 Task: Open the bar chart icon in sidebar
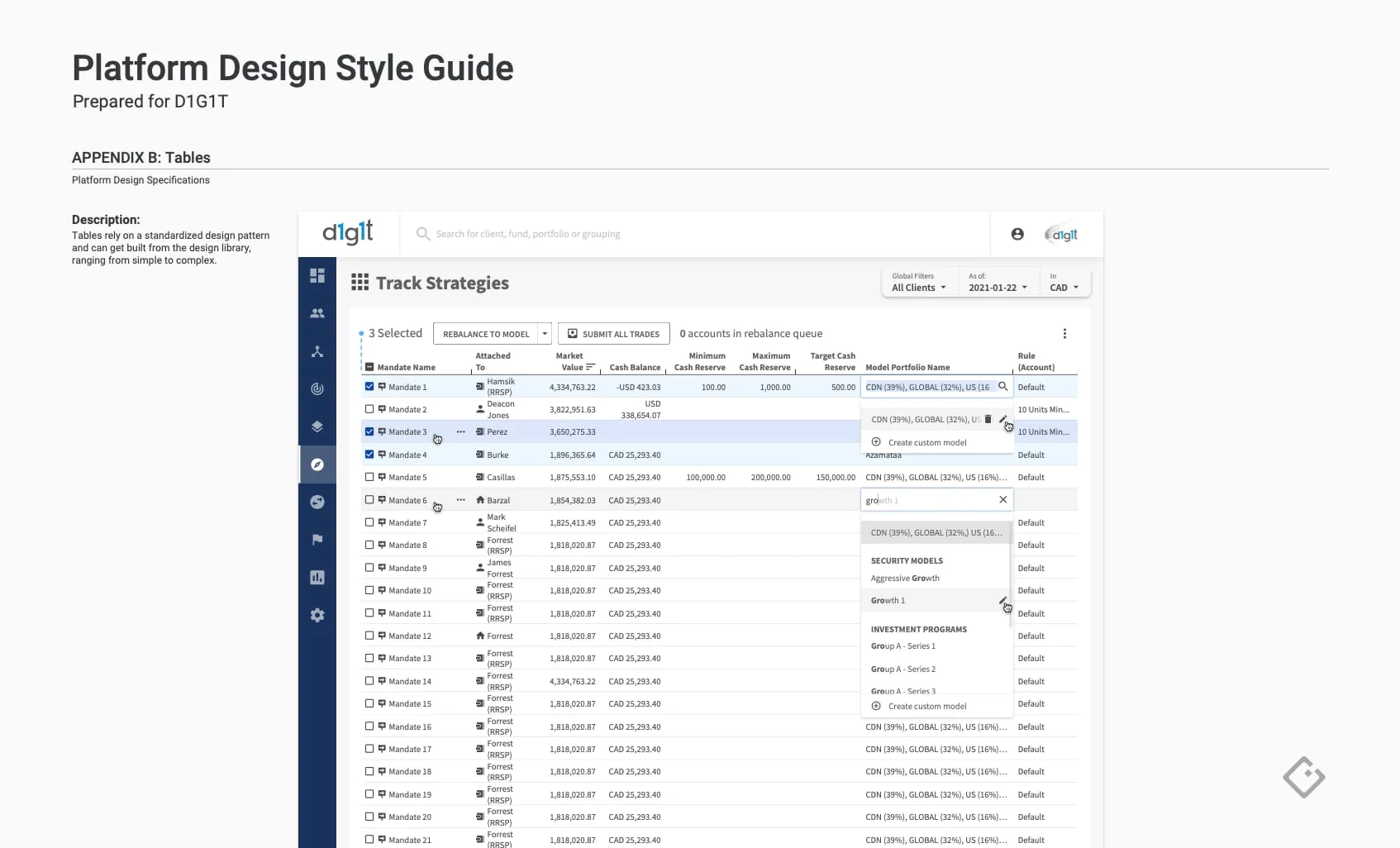tap(317, 578)
